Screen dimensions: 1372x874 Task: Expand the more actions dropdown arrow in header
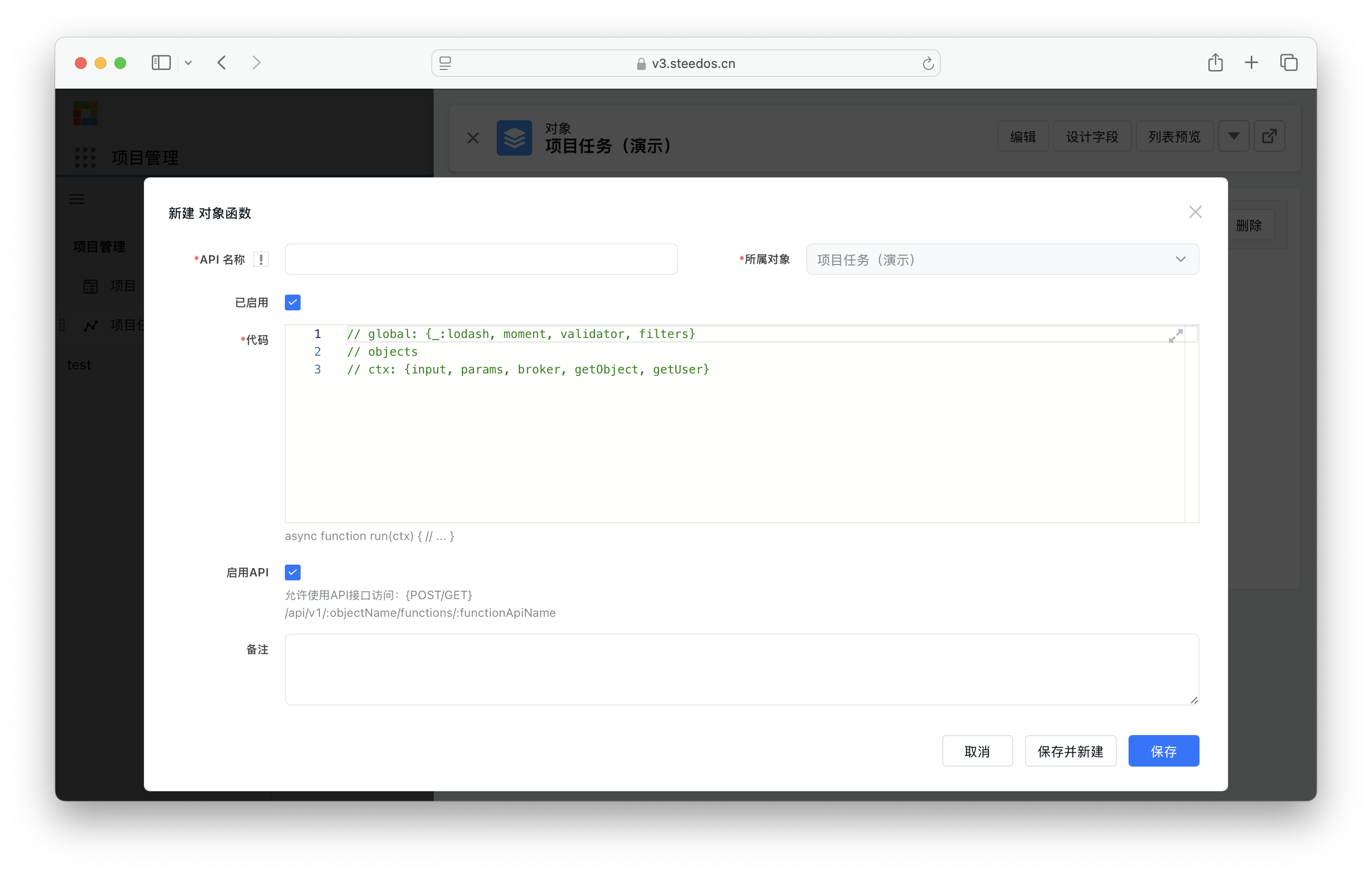(1234, 136)
